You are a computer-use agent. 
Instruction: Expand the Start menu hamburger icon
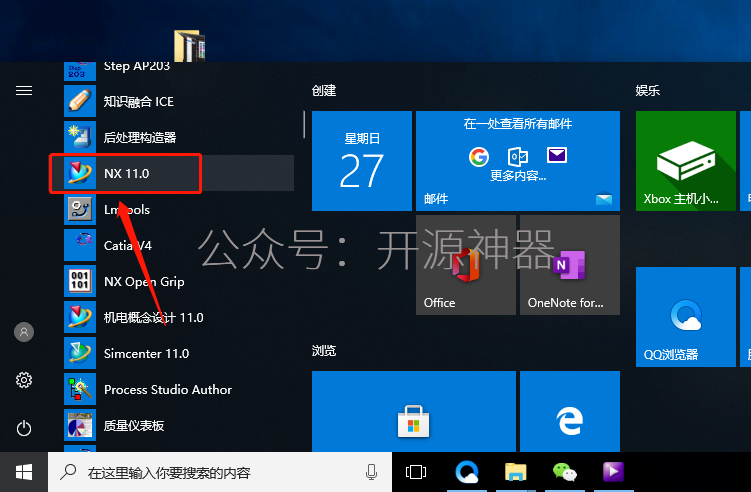click(x=24, y=91)
